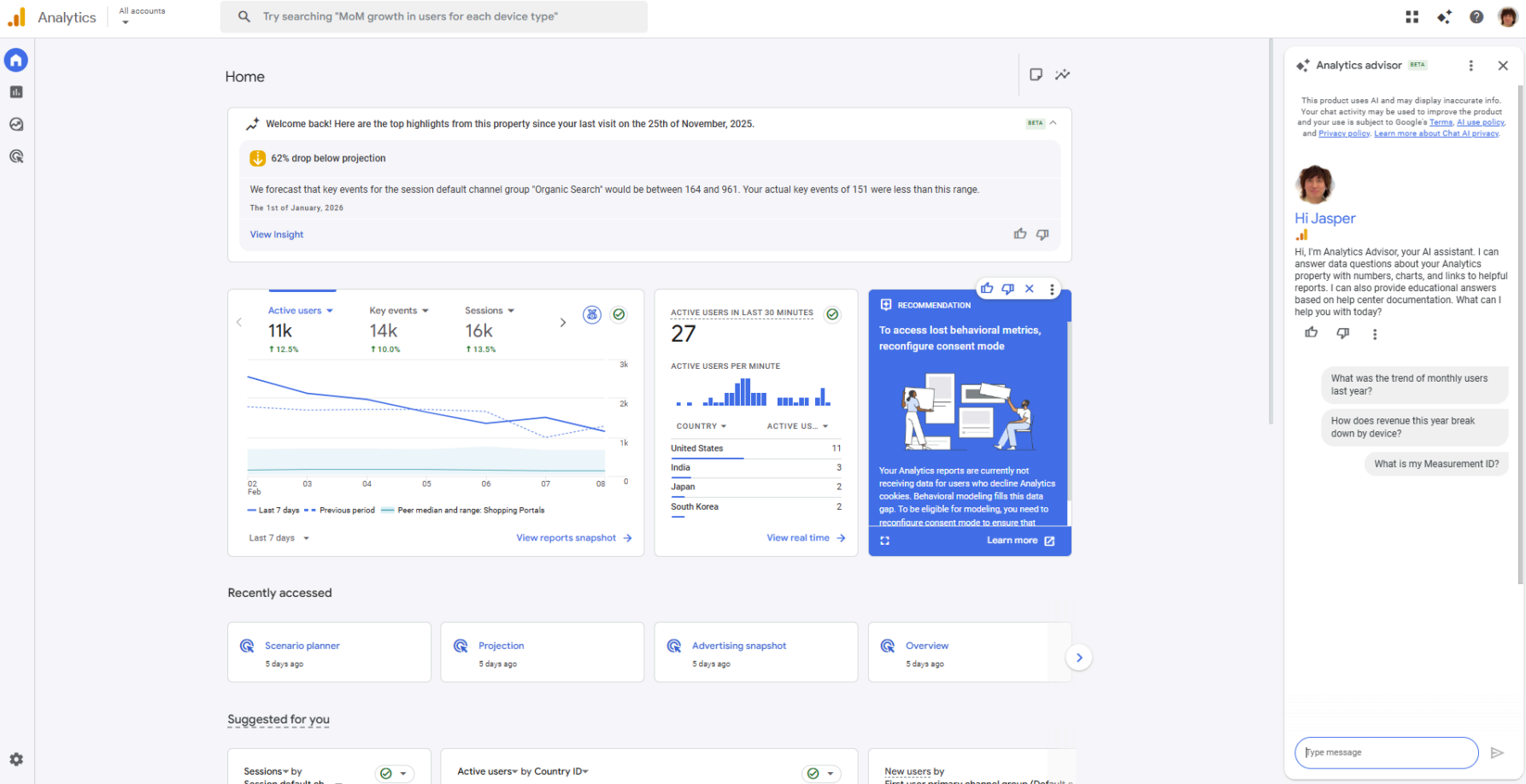Open Sessions metric dropdown
This screenshot has width=1526, height=784.
point(490,311)
